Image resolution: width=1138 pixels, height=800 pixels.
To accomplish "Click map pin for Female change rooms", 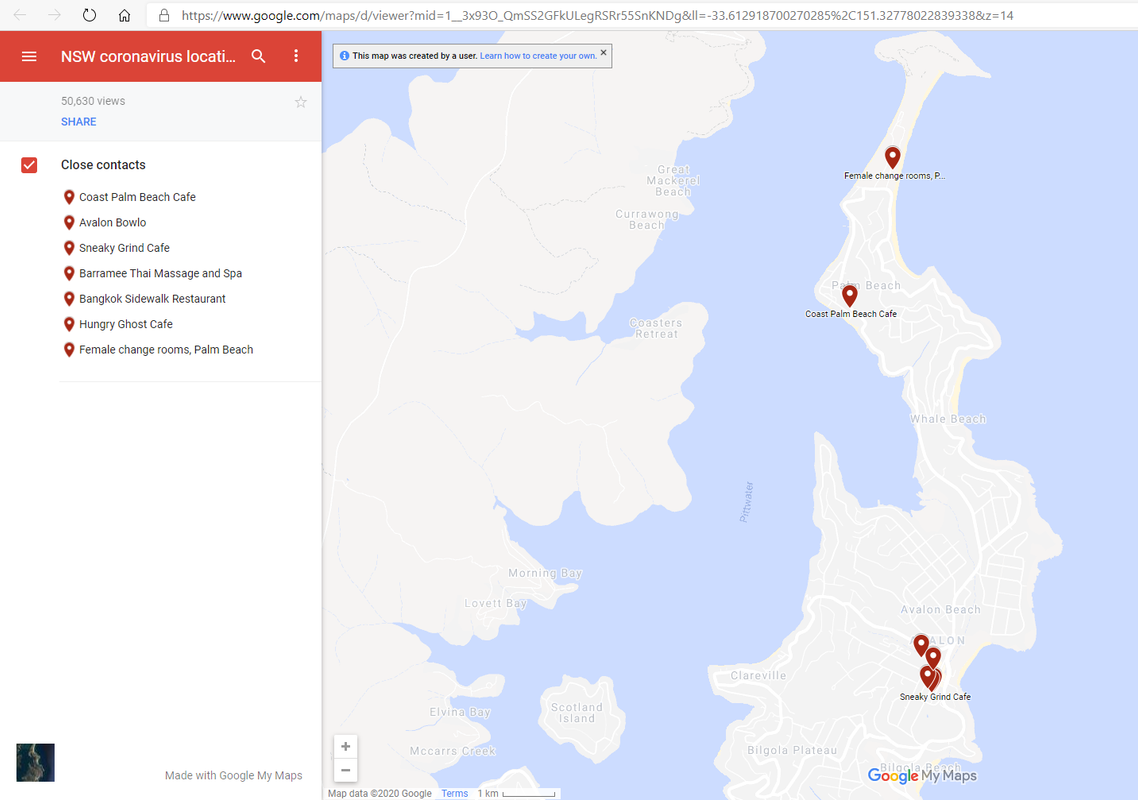I will click(x=893, y=157).
